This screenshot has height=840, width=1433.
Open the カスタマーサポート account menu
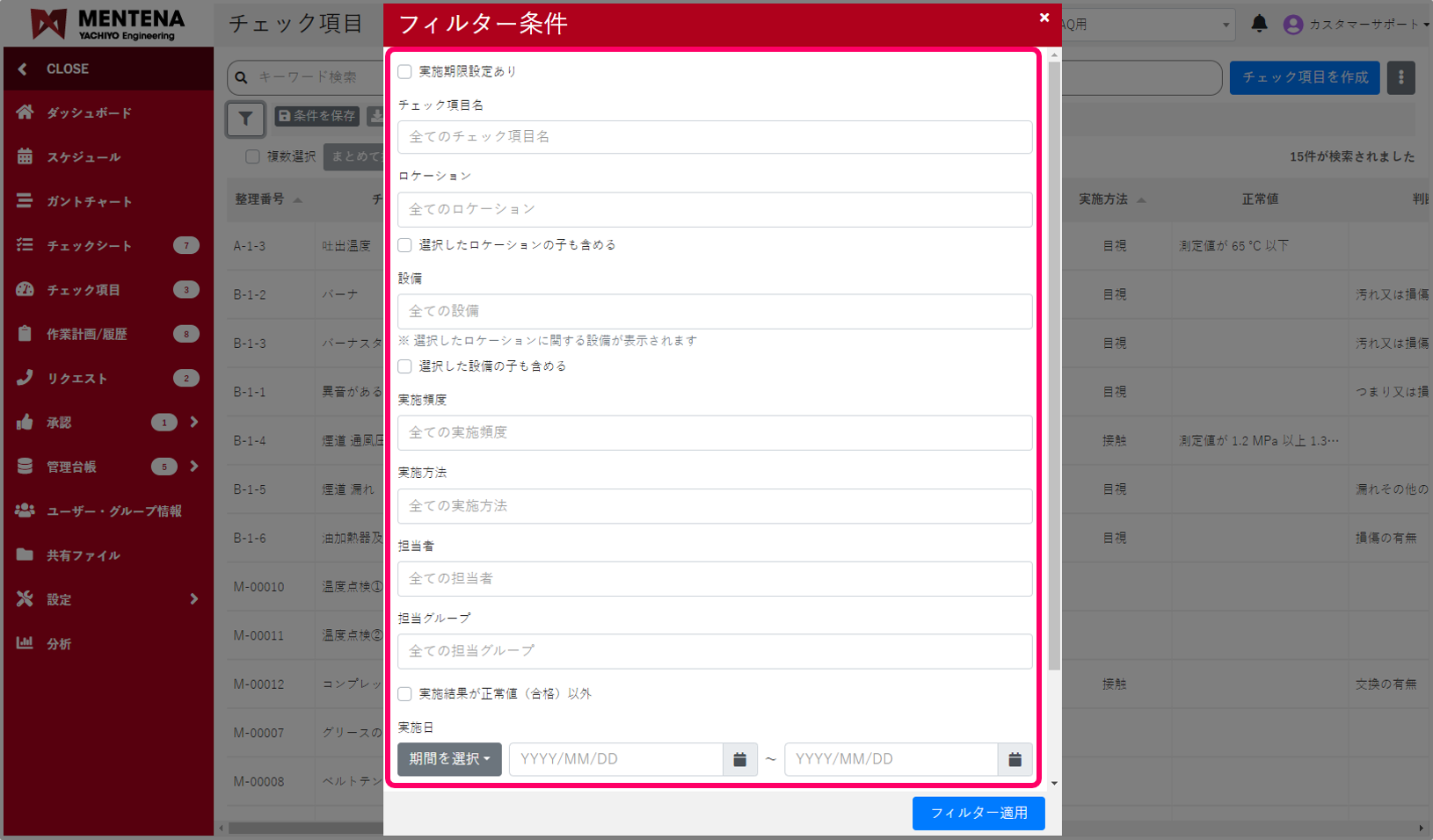click(x=1358, y=24)
